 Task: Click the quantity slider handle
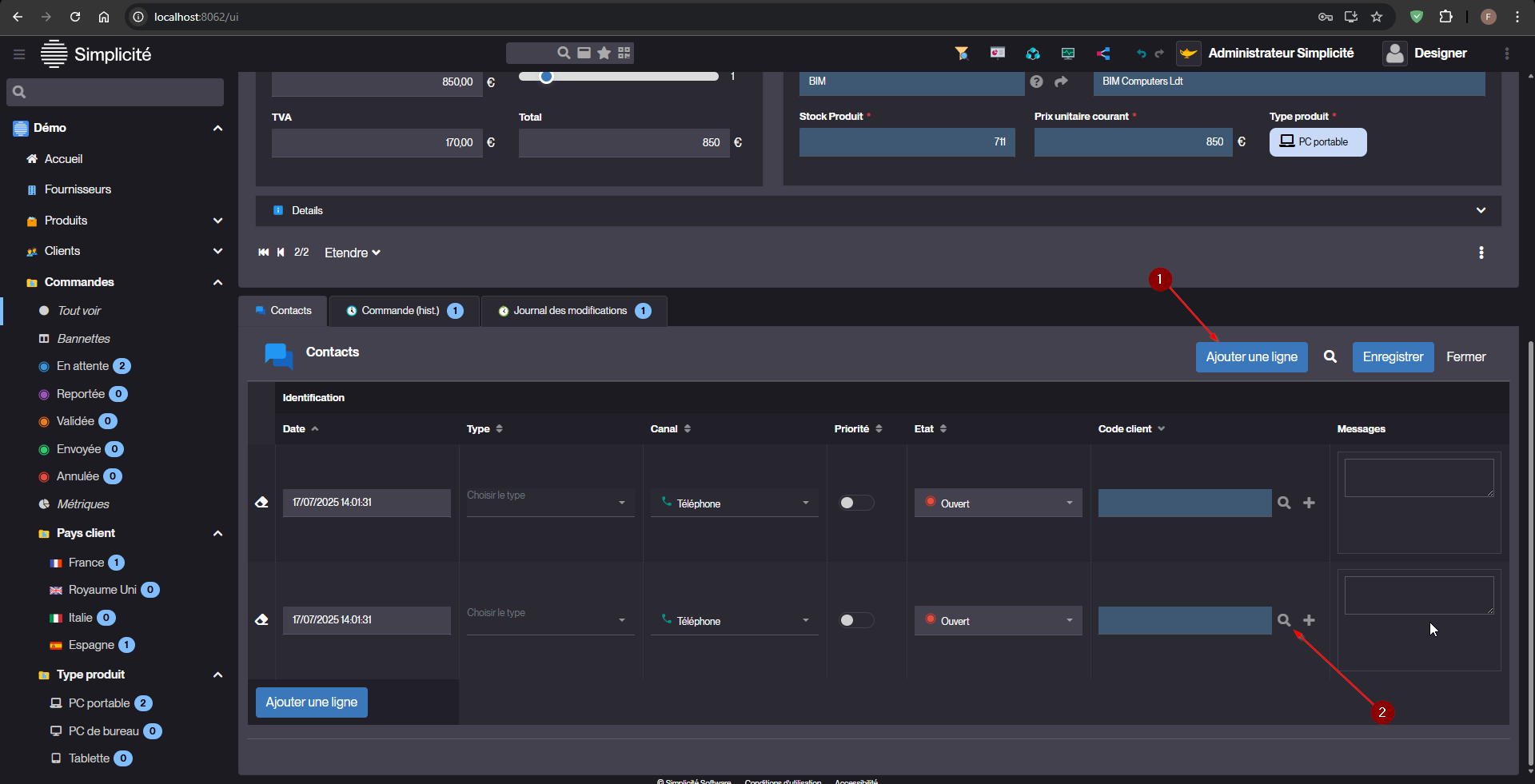tap(546, 77)
